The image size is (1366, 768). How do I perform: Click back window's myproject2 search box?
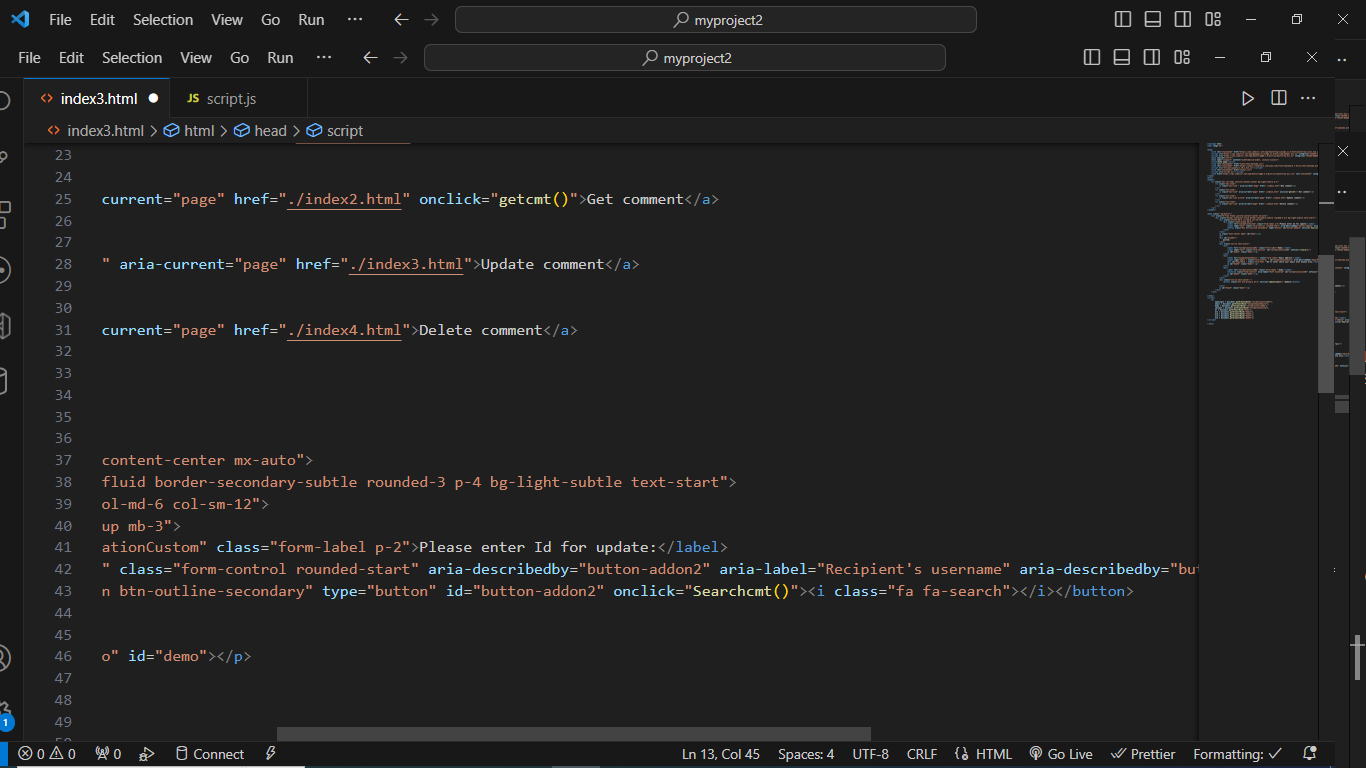(x=716, y=20)
